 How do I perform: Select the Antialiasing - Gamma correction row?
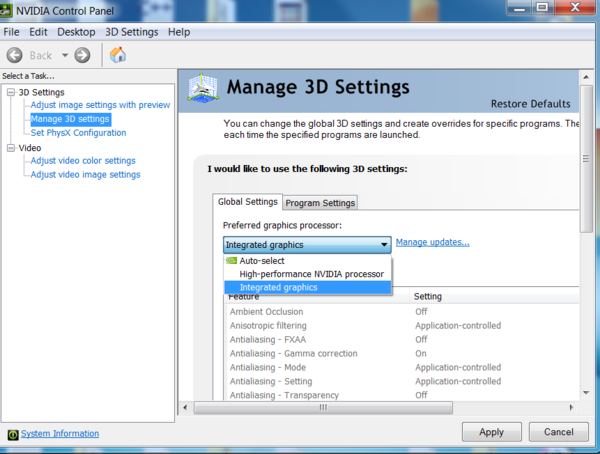[x=402, y=353]
